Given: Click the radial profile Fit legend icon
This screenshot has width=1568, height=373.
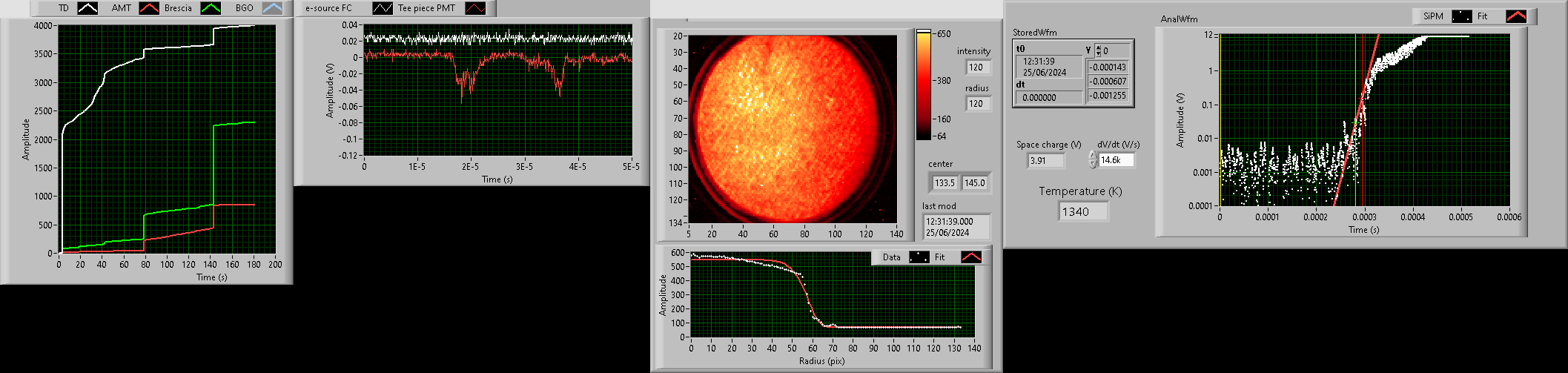Looking at the screenshot, I should [970, 257].
